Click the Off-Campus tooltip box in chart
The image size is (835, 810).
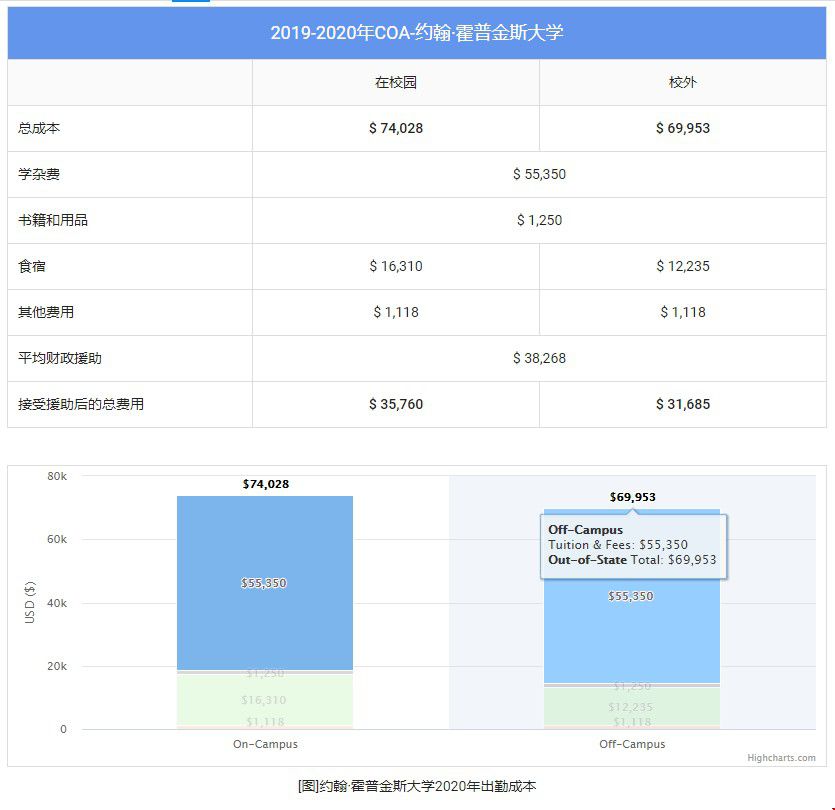pos(633,546)
